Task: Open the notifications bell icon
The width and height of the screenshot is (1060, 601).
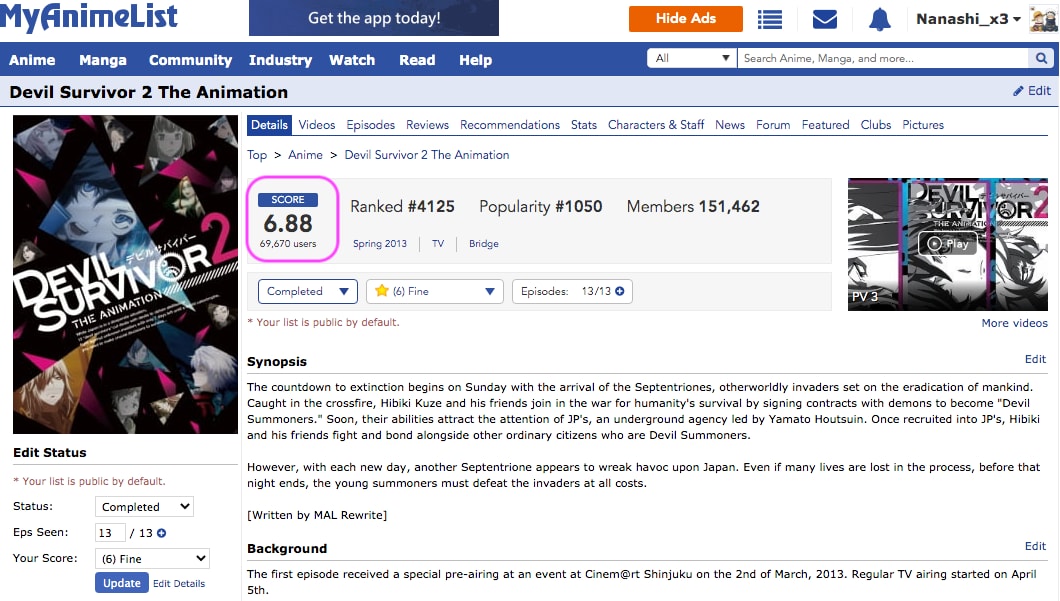Action: click(880, 19)
